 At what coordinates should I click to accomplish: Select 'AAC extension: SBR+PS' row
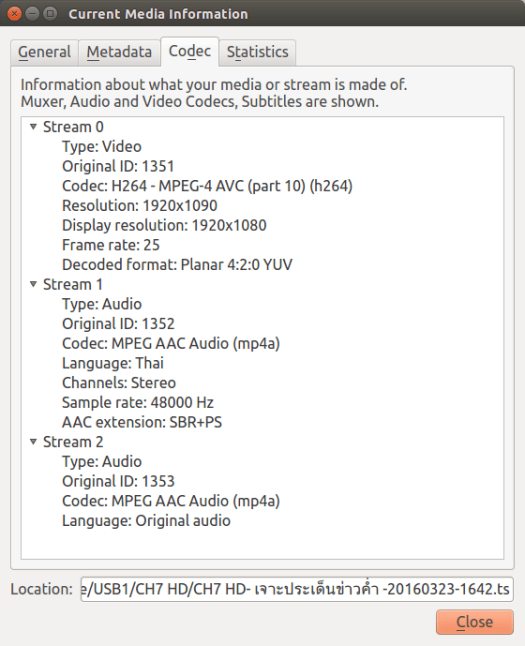click(x=142, y=422)
